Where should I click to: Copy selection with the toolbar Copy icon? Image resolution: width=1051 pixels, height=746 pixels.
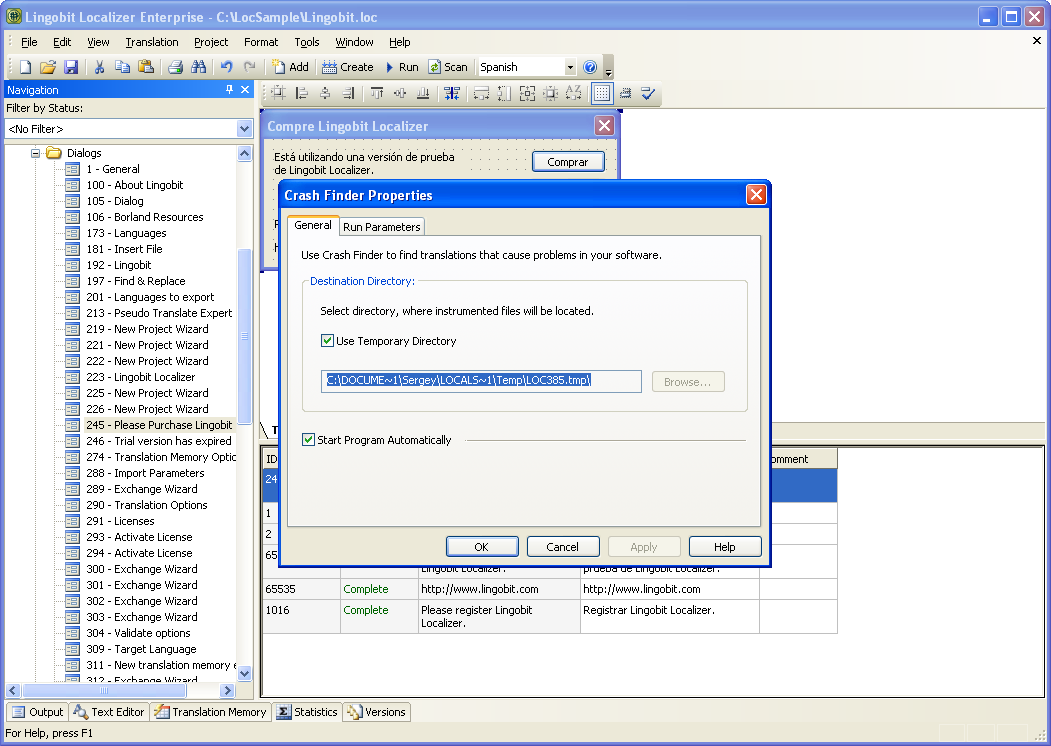(122, 67)
